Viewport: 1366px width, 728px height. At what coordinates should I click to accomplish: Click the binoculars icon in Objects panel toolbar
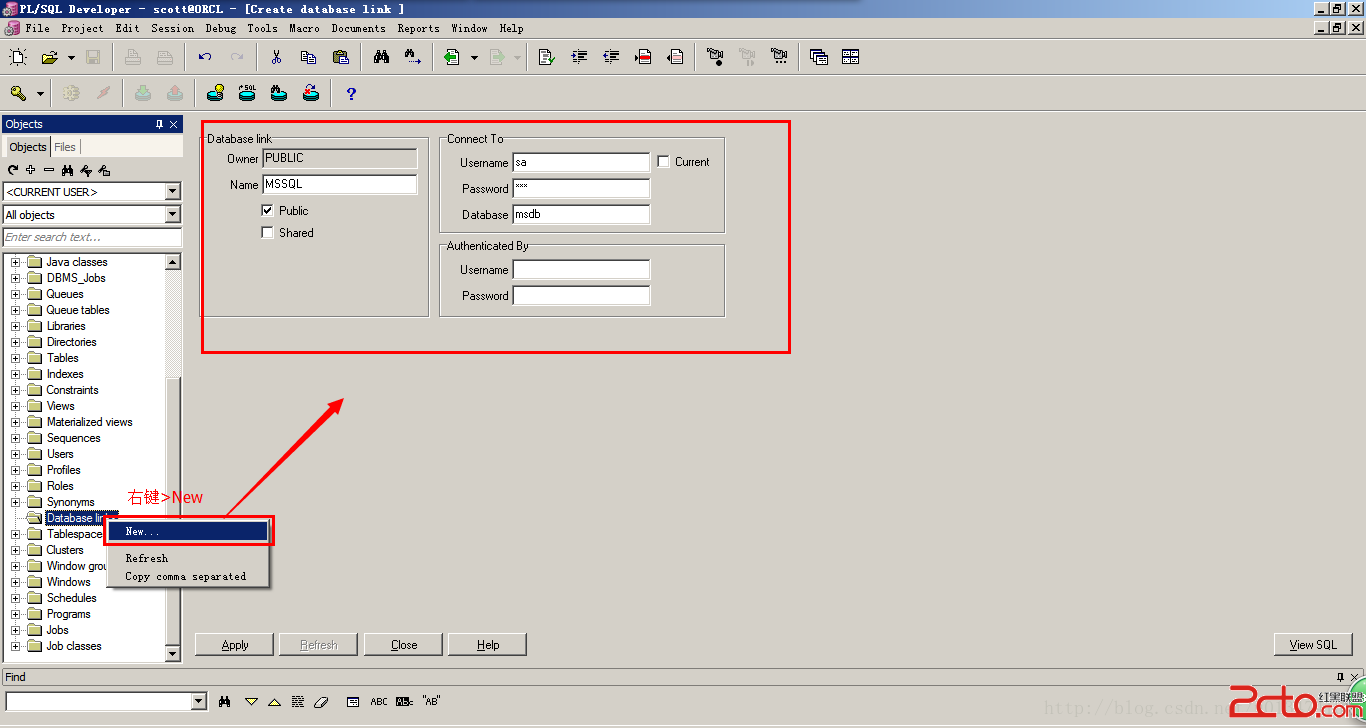(67, 170)
